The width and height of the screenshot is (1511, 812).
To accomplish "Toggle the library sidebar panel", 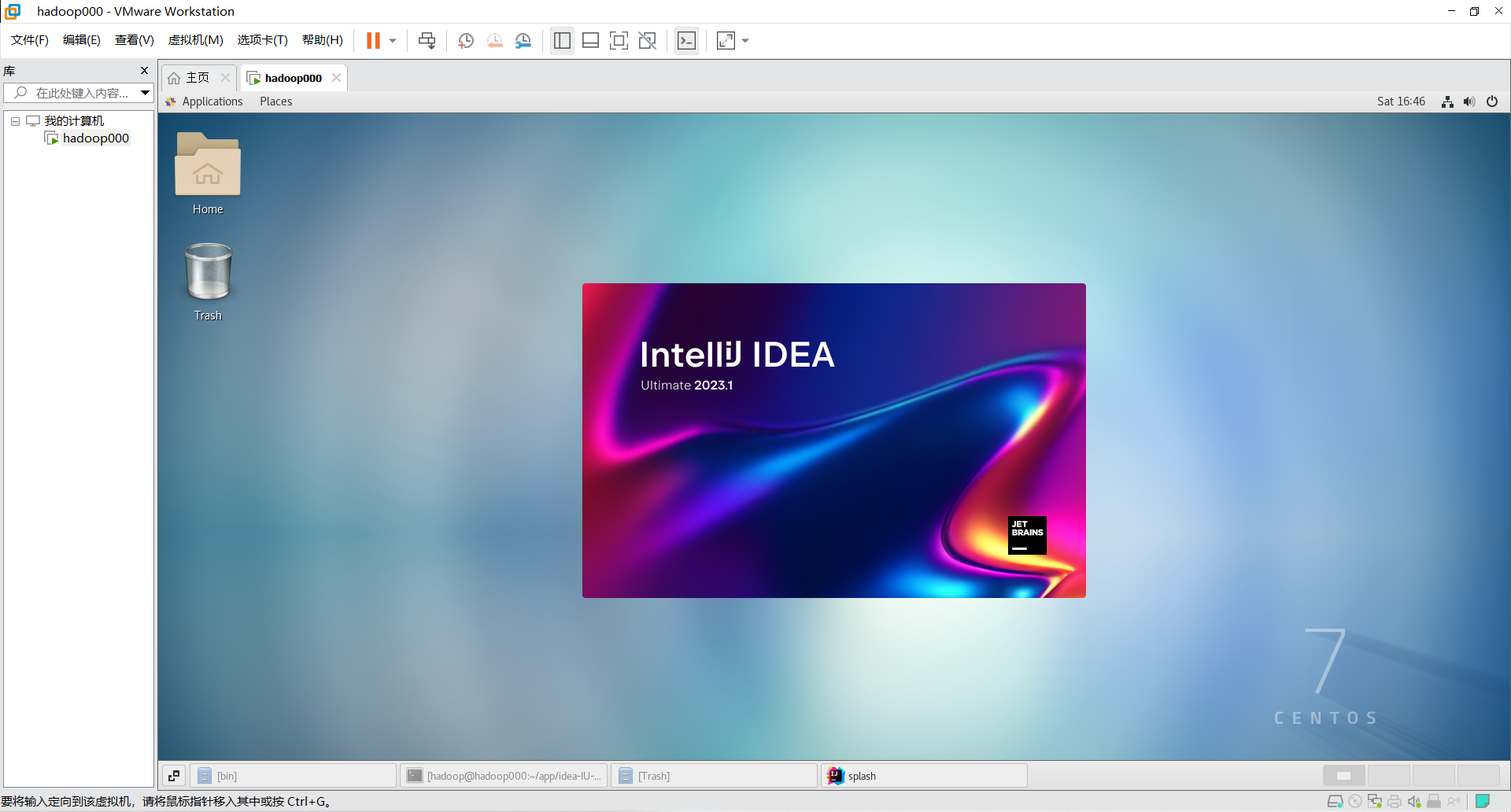I will pyautogui.click(x=562, y=40).
